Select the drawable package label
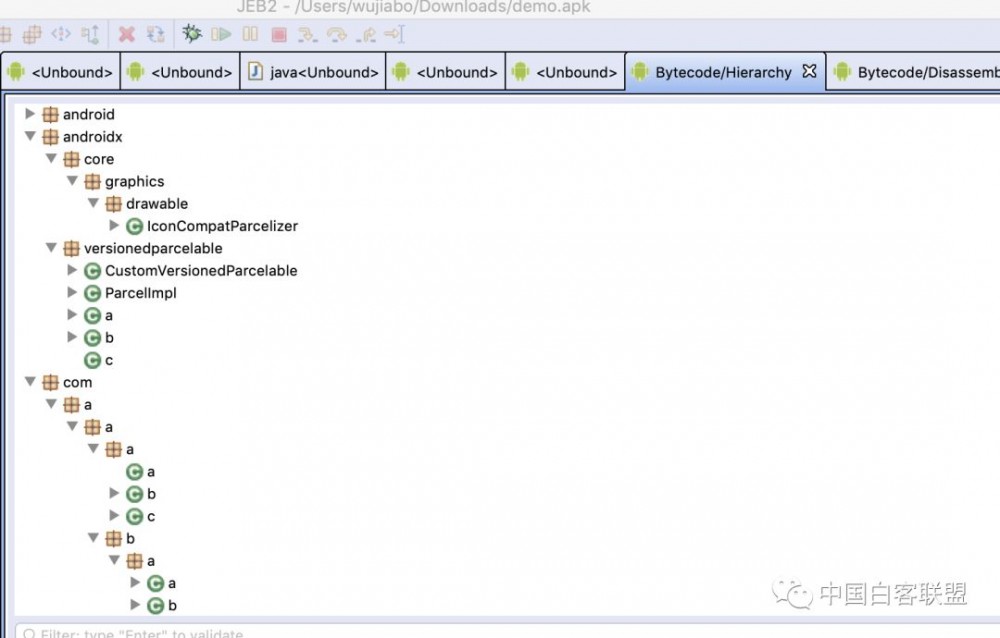Screen dimensions: 1000x638 pos(157,204)
